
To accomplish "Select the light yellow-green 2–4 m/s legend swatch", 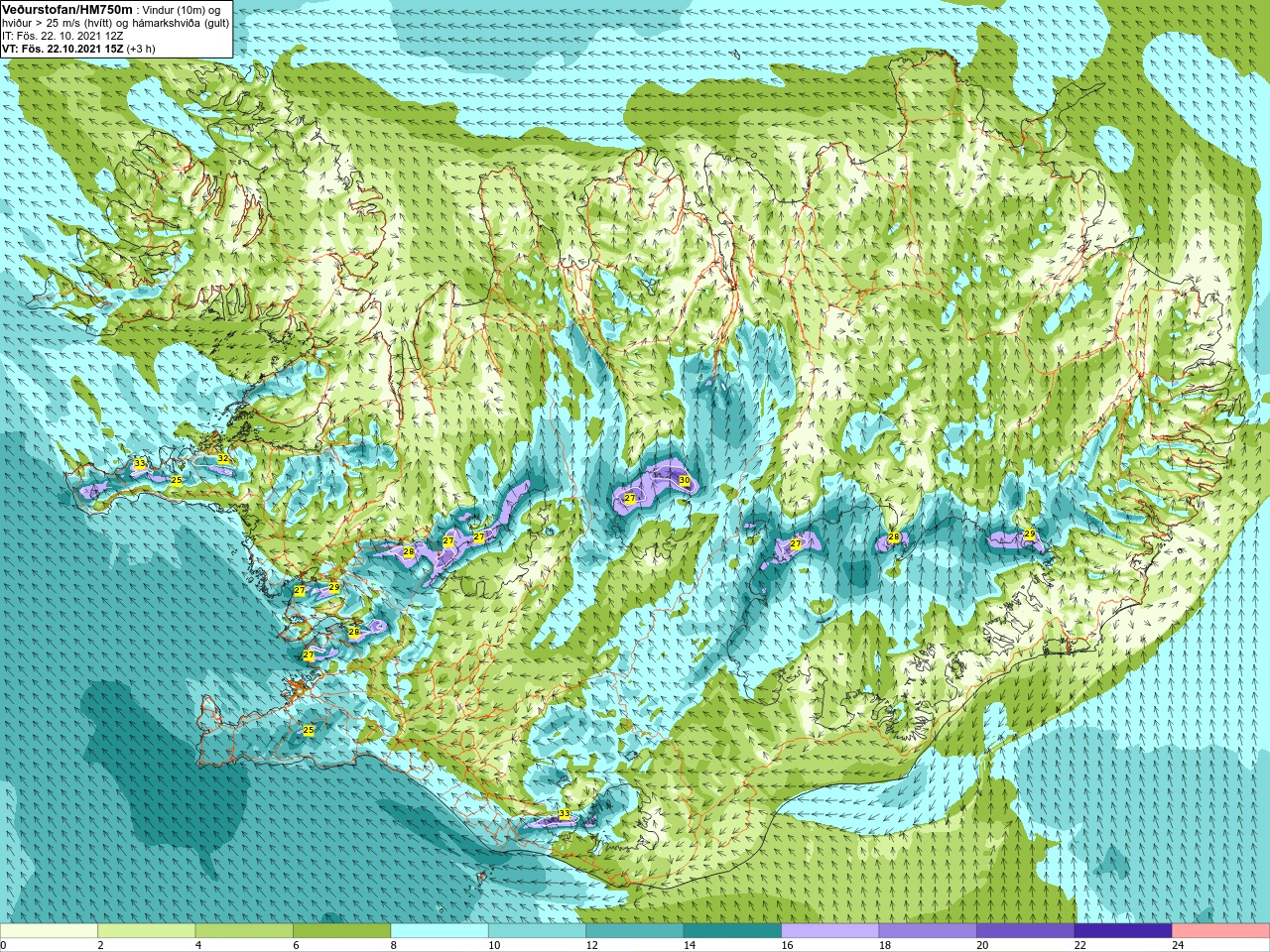I will click(x=147, y=931).
